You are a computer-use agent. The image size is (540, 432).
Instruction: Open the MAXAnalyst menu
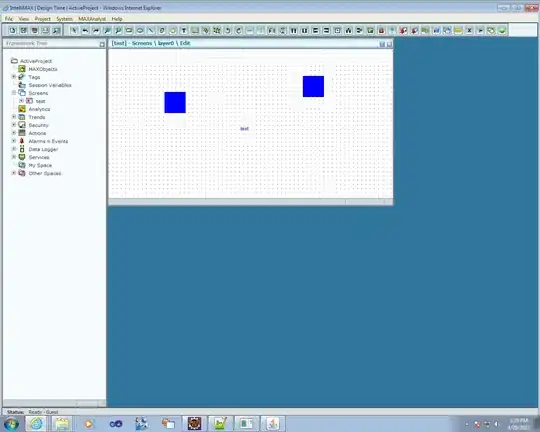pyautogui.click(x=92, y=19)
